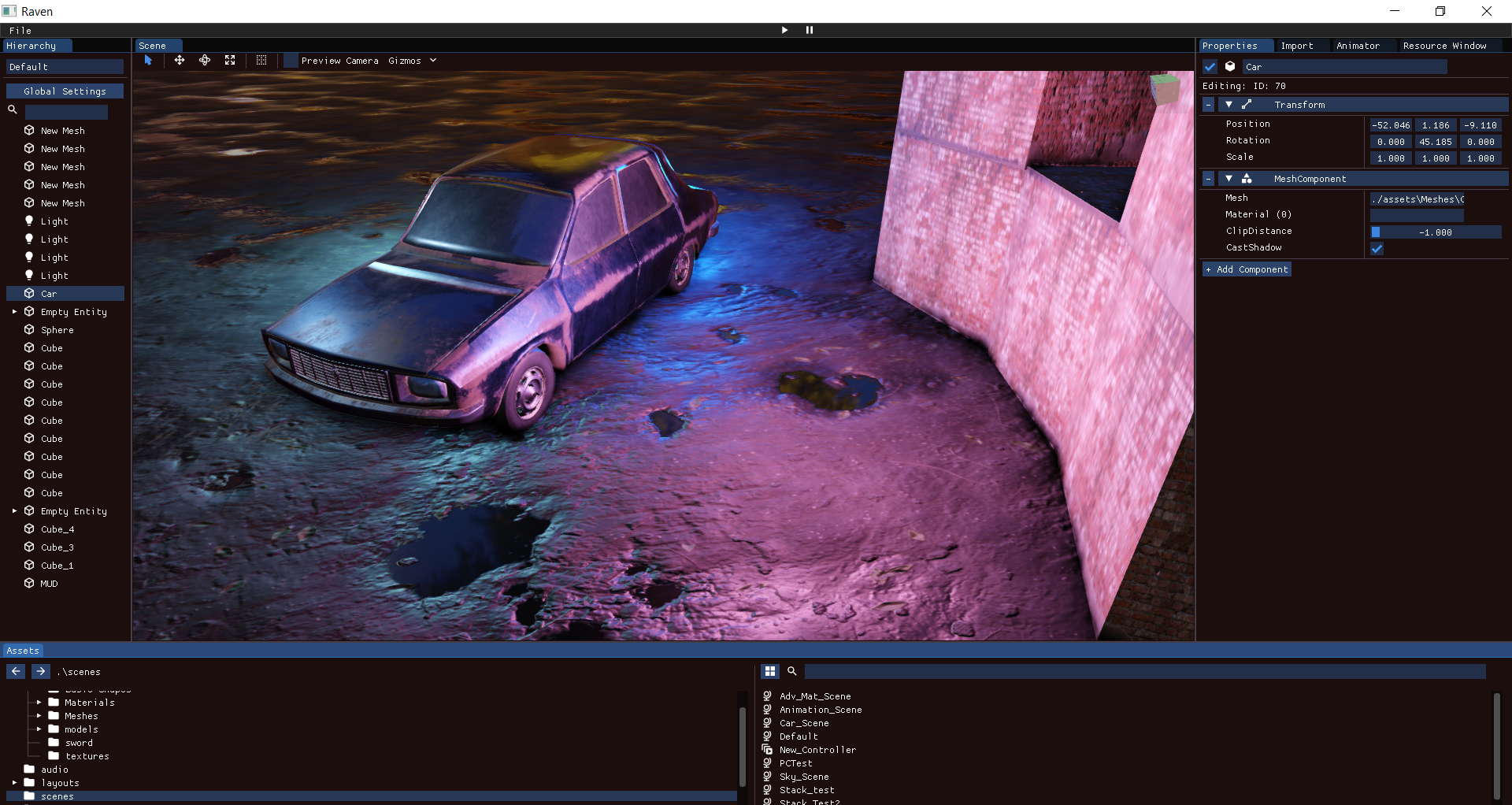This screenshot has height=805, width=1512.
Task: Toggle the grid display icon in scene toolbar
Action: coord(261,60)
